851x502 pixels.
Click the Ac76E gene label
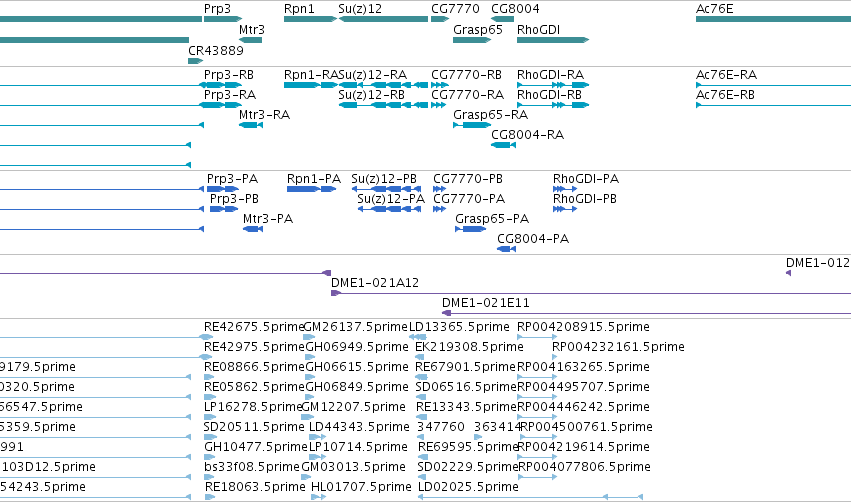click(x=715, y=9)
